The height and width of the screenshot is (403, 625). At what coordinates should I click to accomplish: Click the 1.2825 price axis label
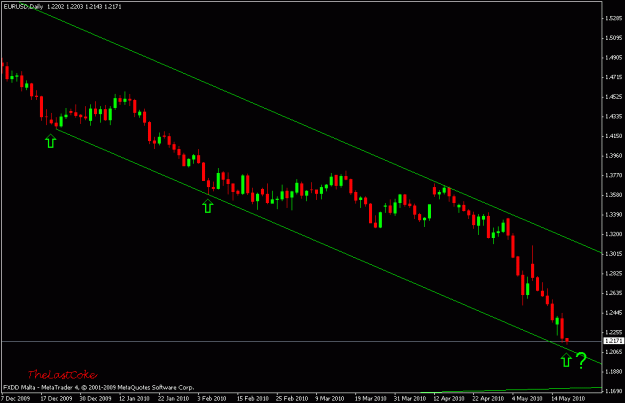(x=613, y=273)
